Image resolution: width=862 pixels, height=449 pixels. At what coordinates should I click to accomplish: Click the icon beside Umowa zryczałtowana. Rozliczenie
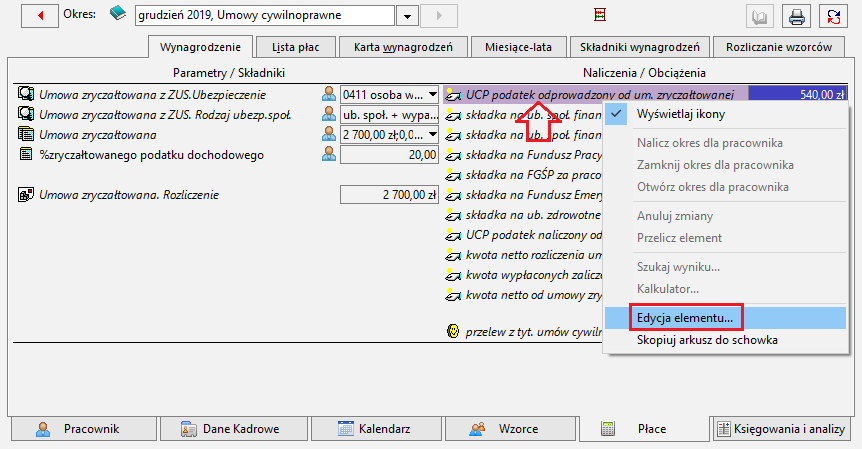point(26,195)
